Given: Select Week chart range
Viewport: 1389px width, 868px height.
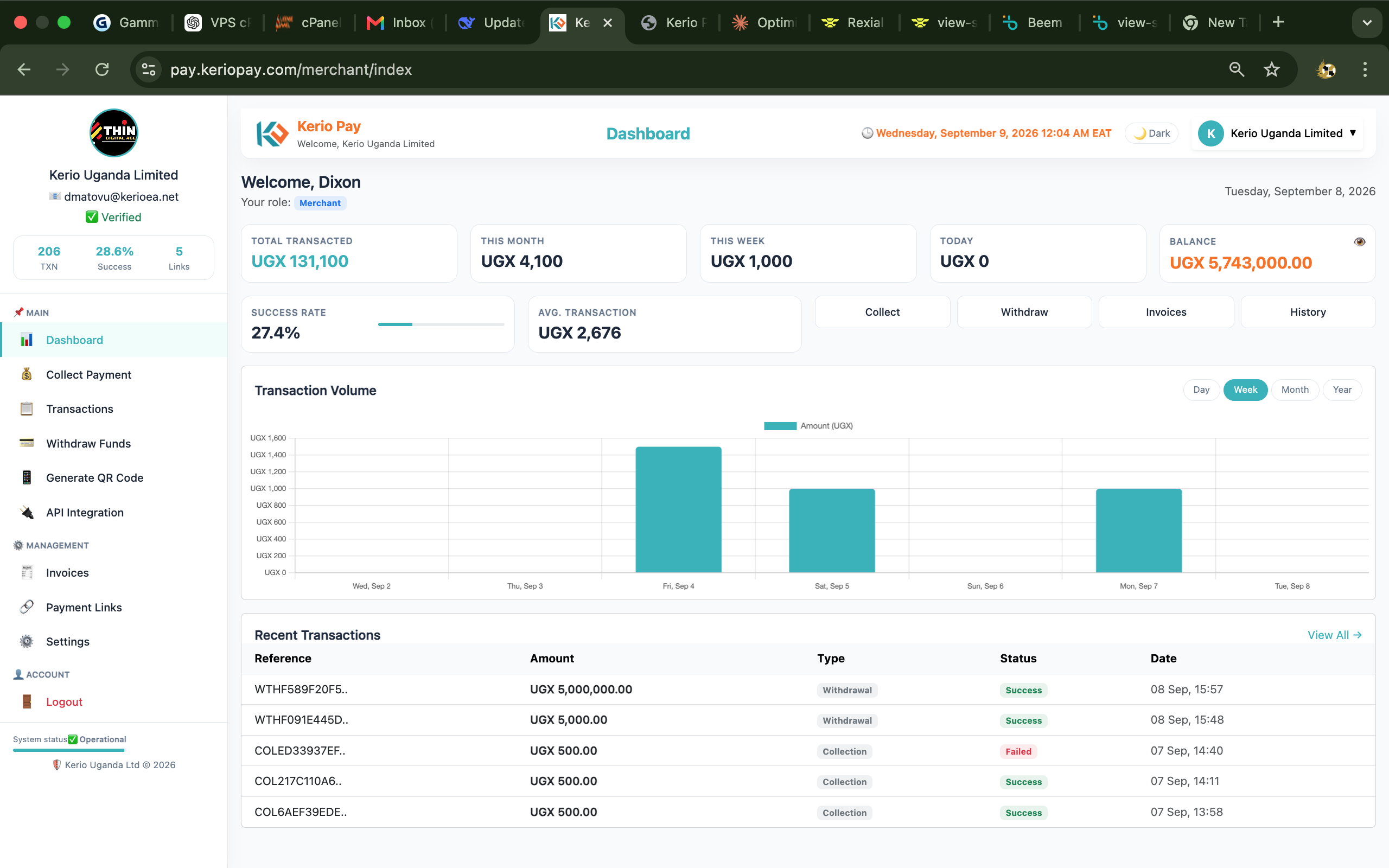Looking at the screenshot, I should point(1246,390).
